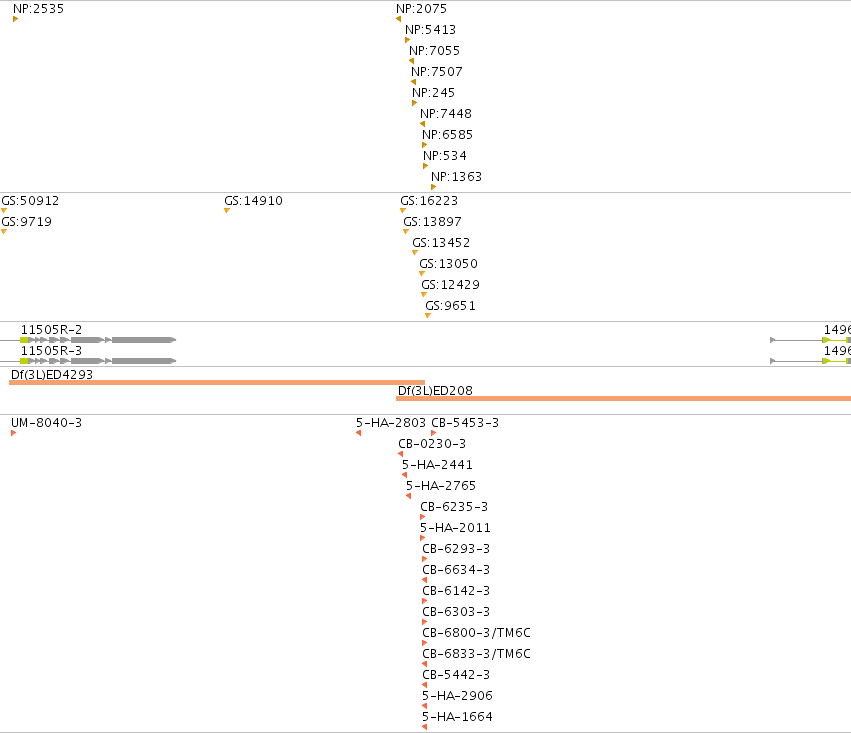The height and width of the screenshot is (733, 851).
Task: Select the CB-5453-3 insertion label
Action: coord(465,423)
